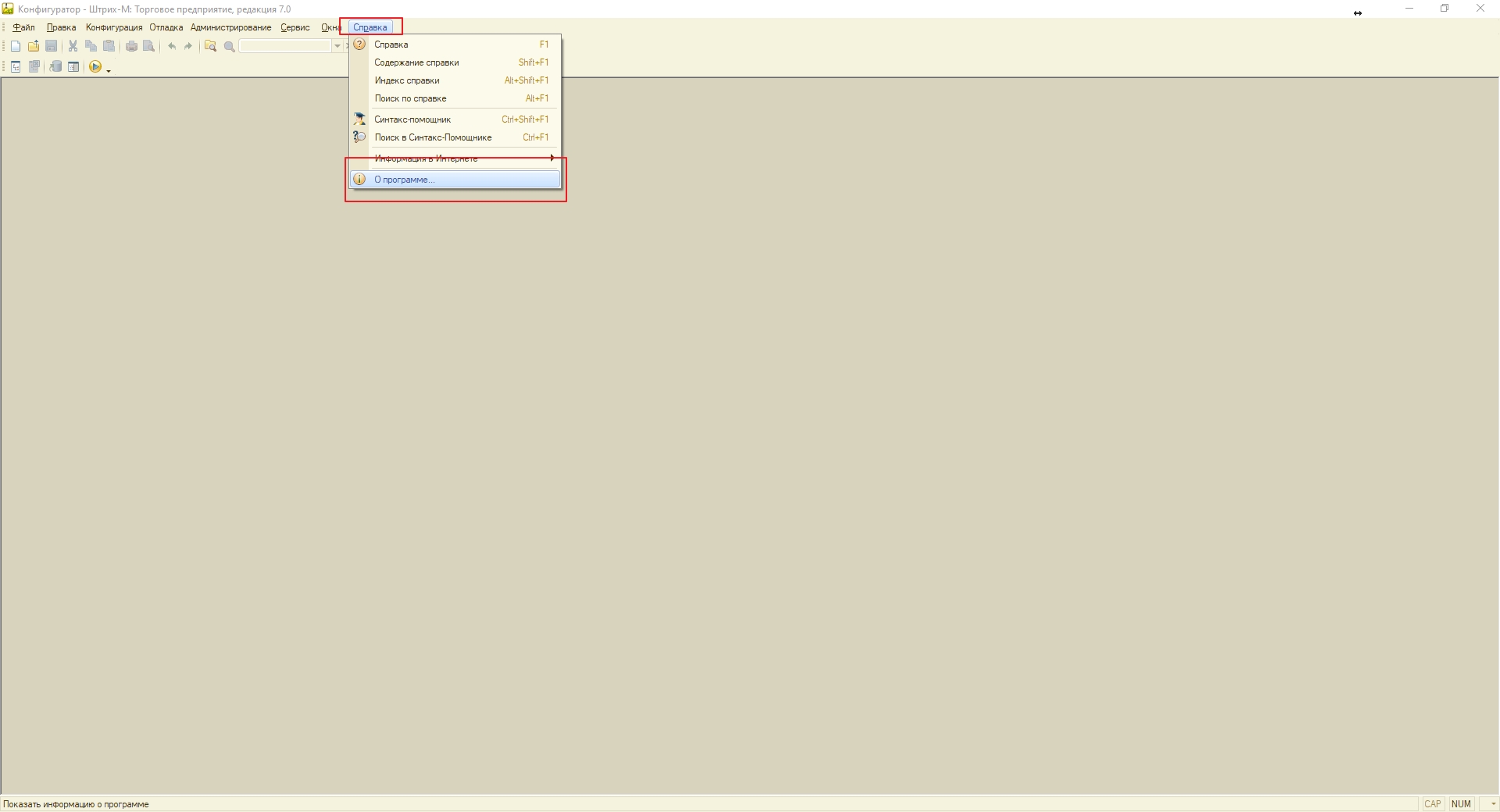Screen dimensions: 1500x812
Task: Click the Start debugging play icon
Action: (x=95, y=67)
